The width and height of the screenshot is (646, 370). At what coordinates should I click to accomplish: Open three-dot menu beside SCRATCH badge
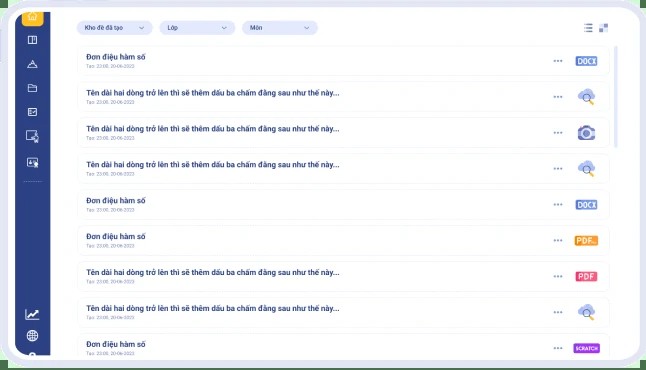tap(558, 348)
